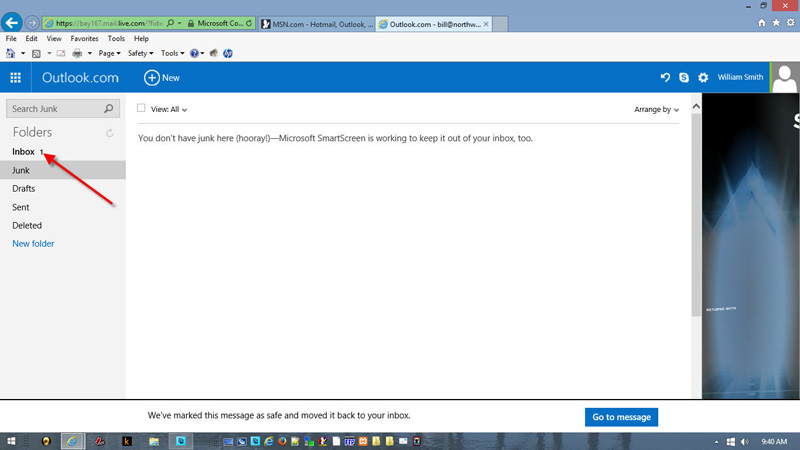Viewport: 800px width, 450px height.
Task: Click the Read mail toolbar icon
Action: [x=61, y=53]
